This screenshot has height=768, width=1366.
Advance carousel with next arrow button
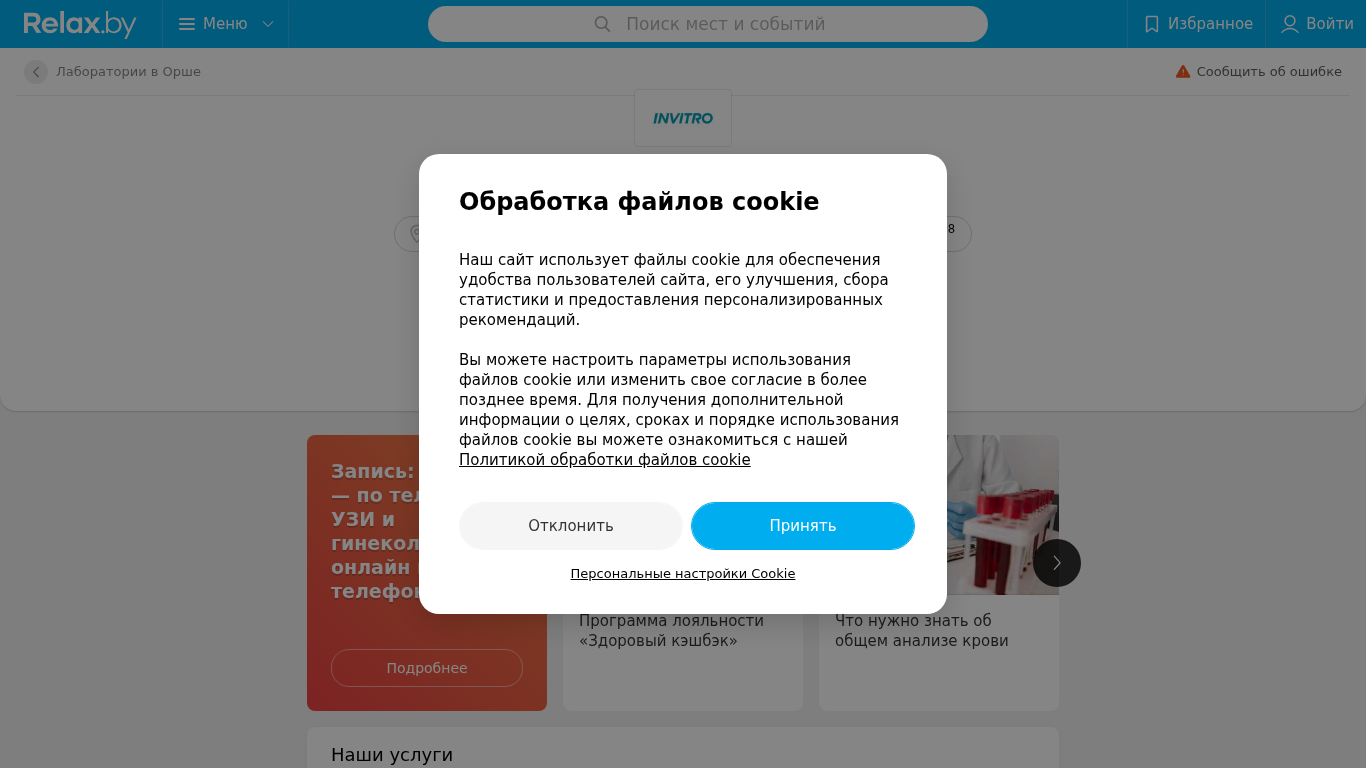click(x=1057, y=563)
